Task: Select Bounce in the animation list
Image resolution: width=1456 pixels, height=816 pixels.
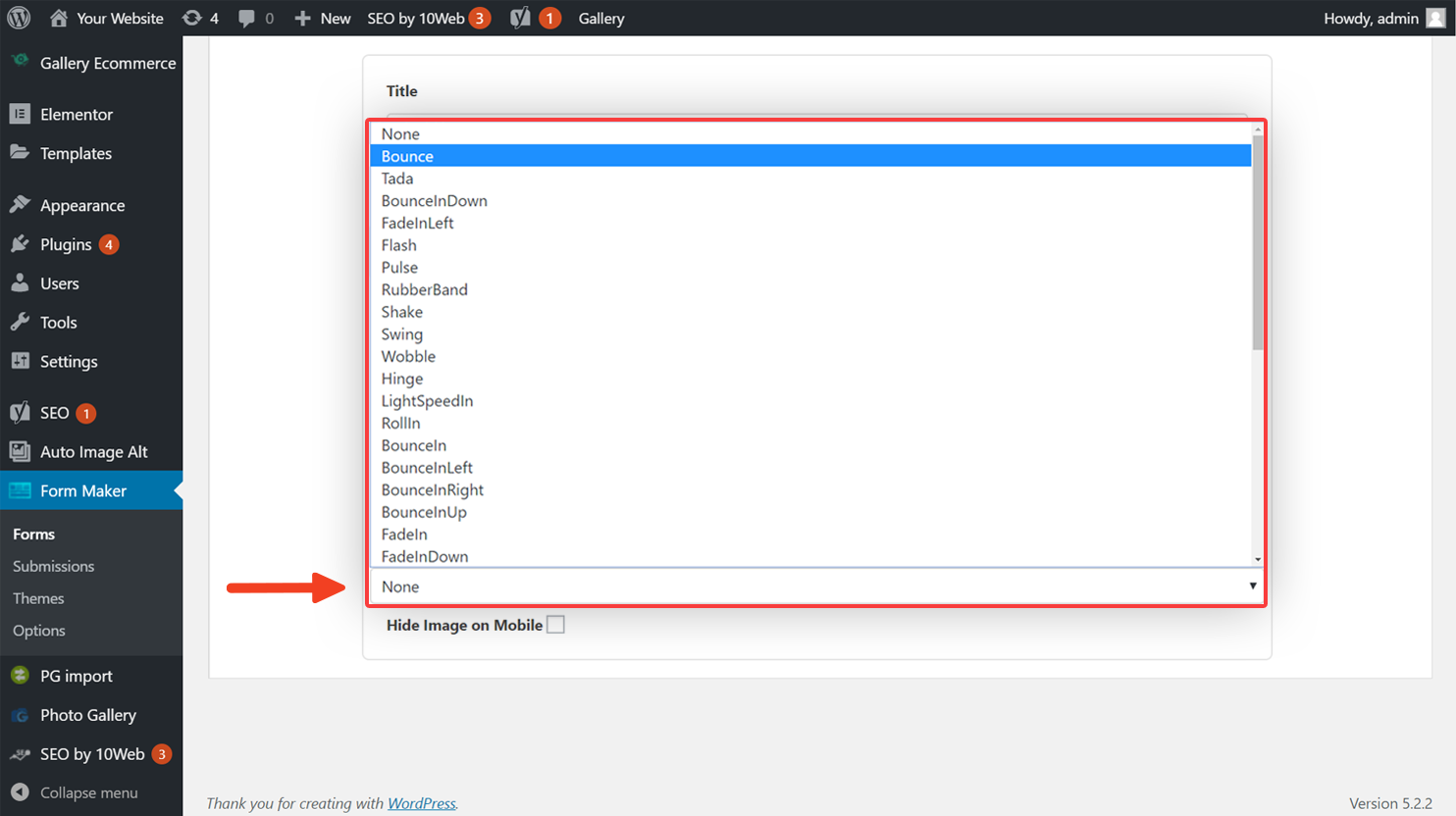Action: point(810,156)
